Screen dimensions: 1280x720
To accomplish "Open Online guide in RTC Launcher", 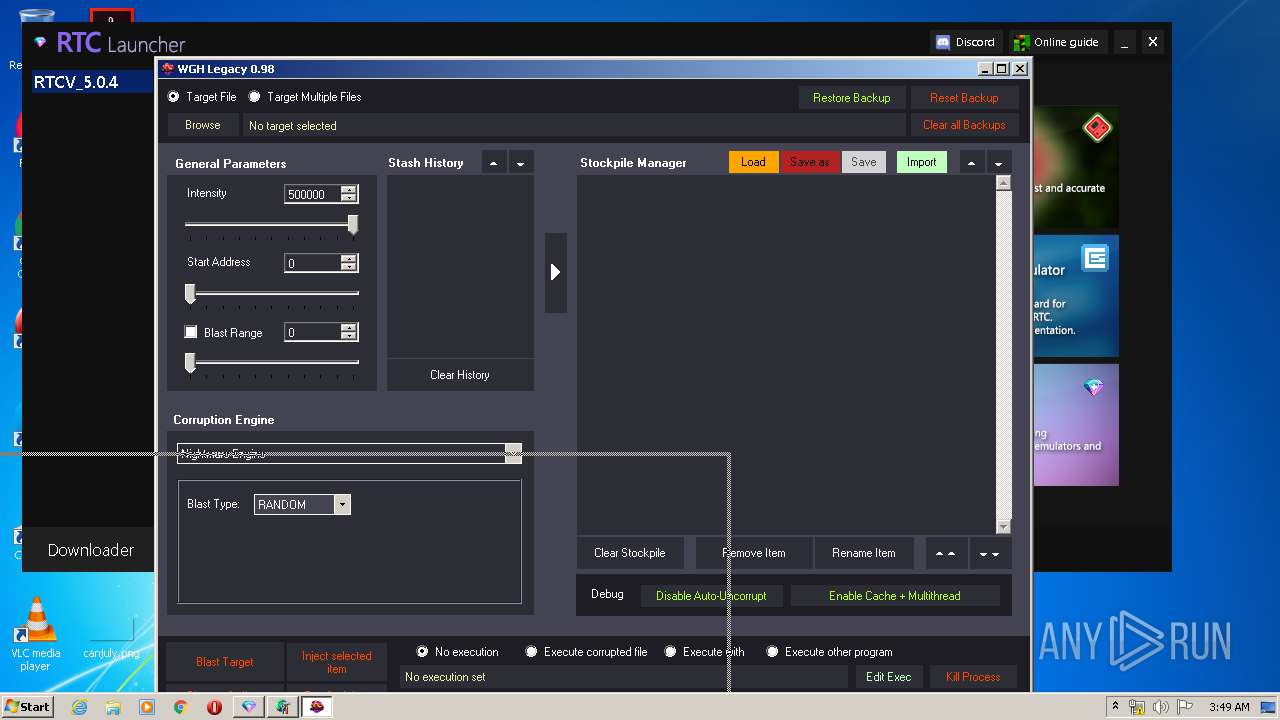I will [1057, 42].
